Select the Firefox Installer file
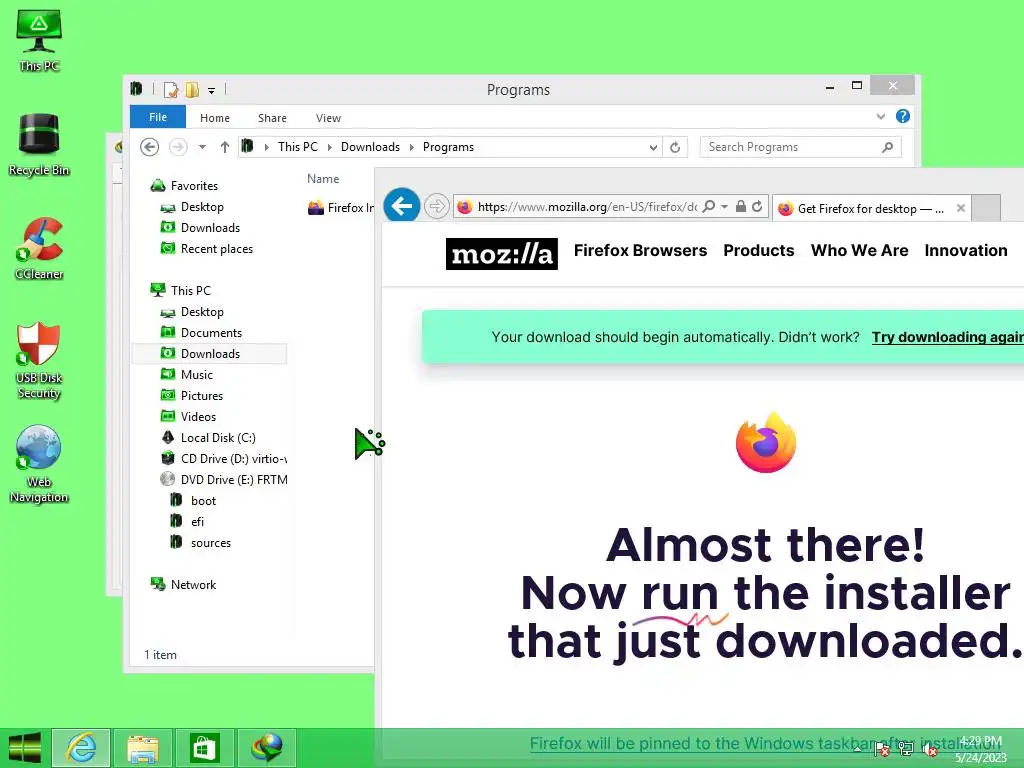 tap(341, 208)
